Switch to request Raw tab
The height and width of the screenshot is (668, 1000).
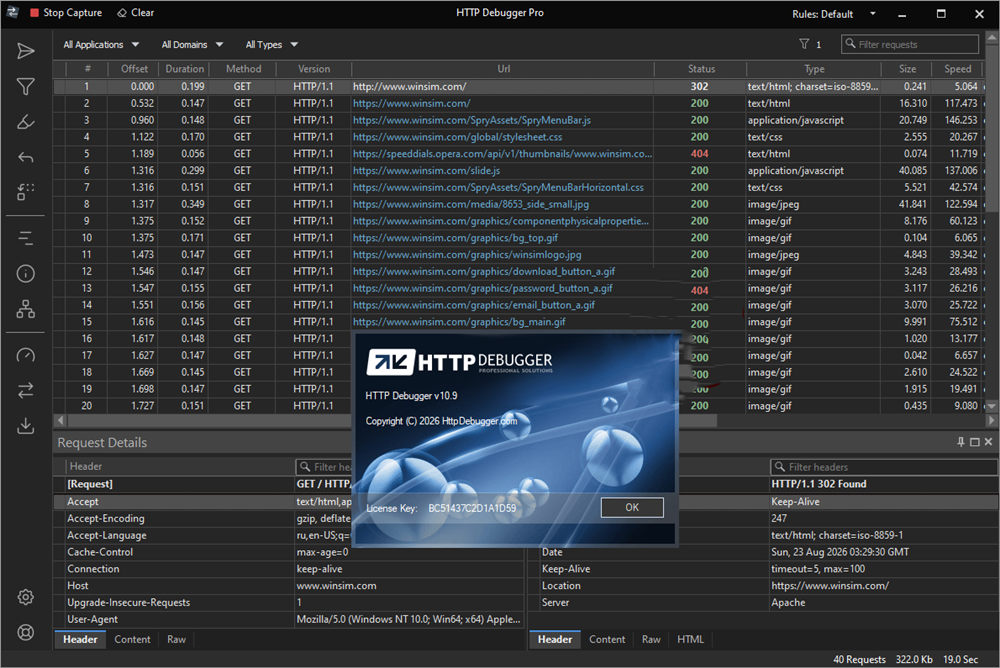tap(176, 639)
